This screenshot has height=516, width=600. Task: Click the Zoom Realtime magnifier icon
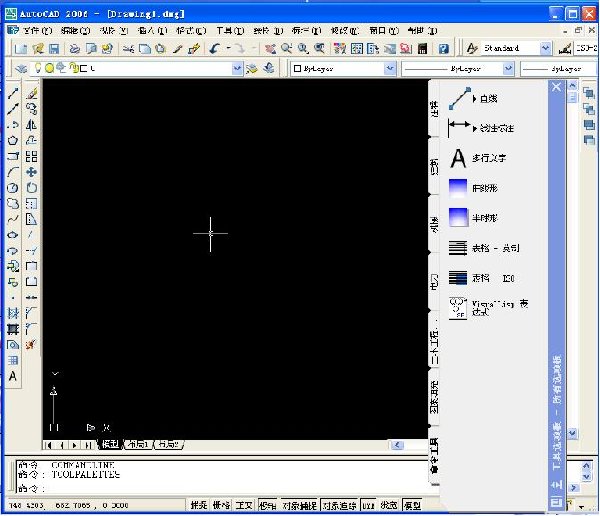(x=286, y=49)
